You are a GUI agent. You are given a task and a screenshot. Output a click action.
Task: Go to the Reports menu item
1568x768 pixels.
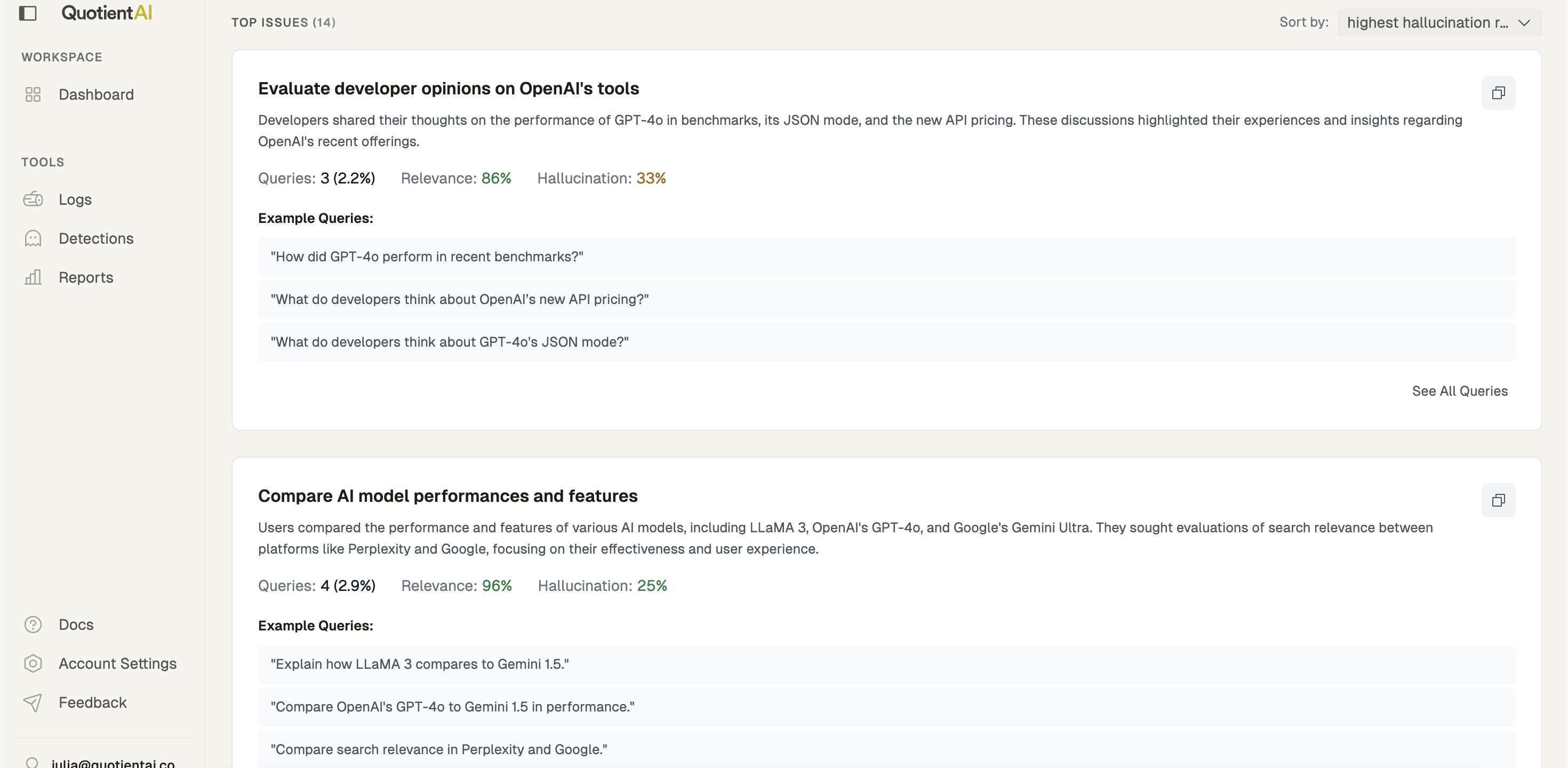[x=86, y=277]
